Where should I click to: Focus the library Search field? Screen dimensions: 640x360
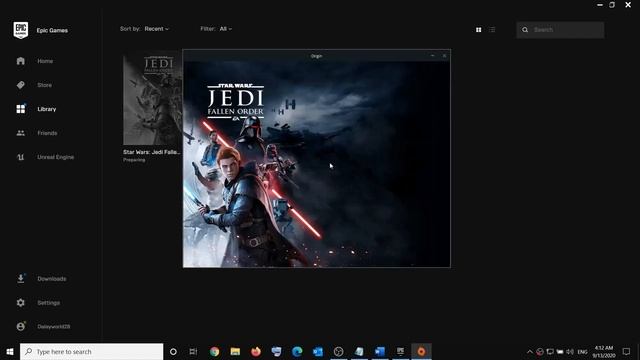tap(560, 30)
